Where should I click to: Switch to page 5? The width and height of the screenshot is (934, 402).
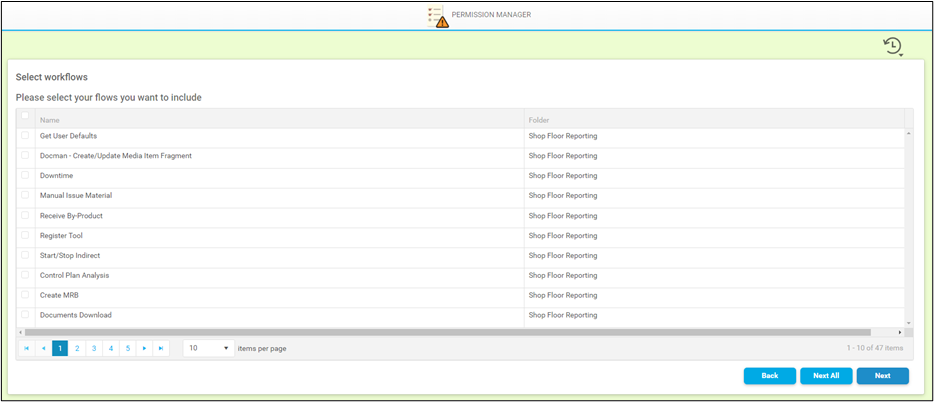[x=127, y=348]
